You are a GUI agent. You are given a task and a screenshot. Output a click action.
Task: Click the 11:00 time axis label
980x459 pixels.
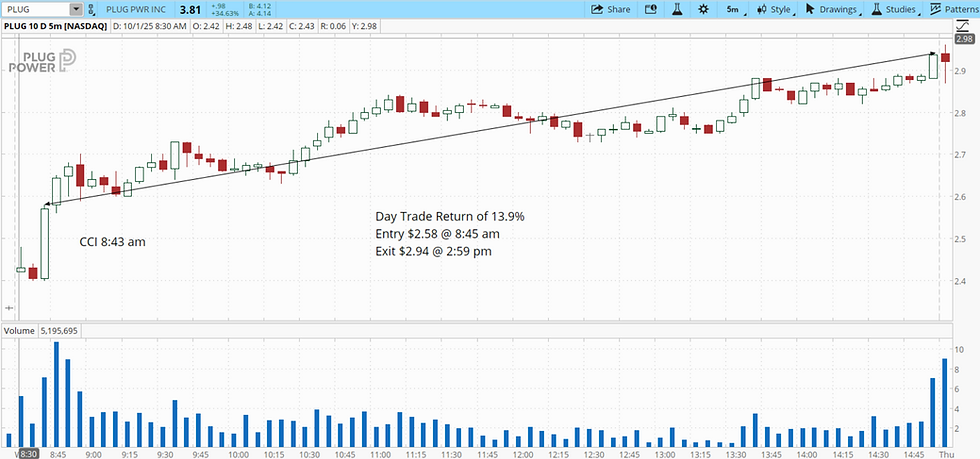click(381, 454)
